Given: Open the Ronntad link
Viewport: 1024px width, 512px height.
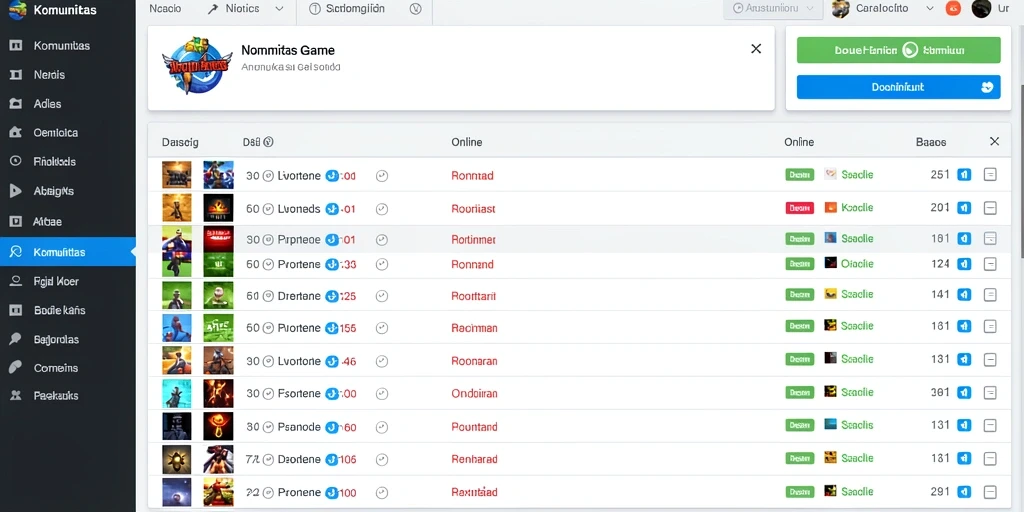Looking at the screenshot, I should pyautogui.click(x=472, y=175).
